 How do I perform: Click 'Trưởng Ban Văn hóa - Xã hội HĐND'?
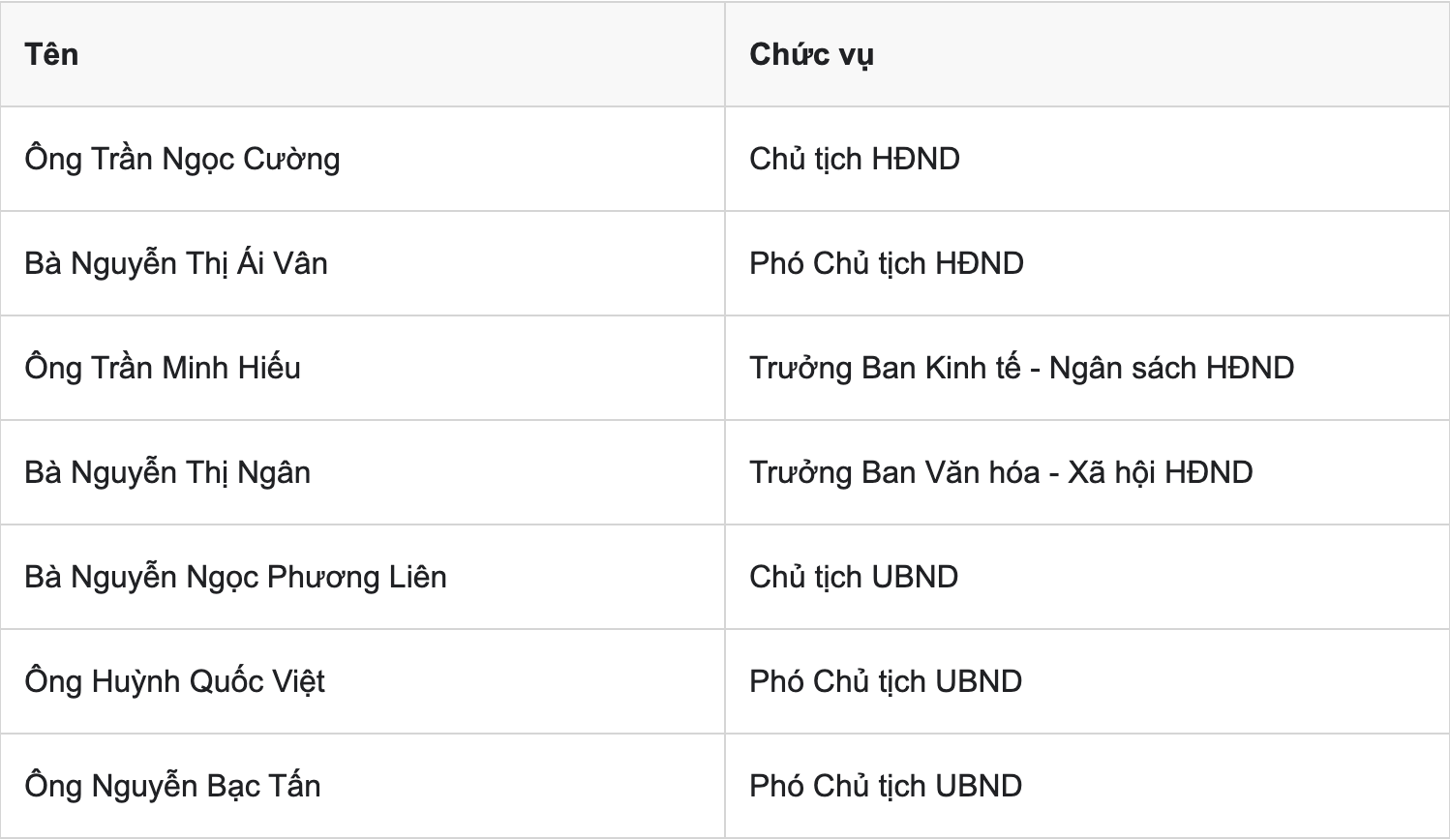pos(1002,472)
